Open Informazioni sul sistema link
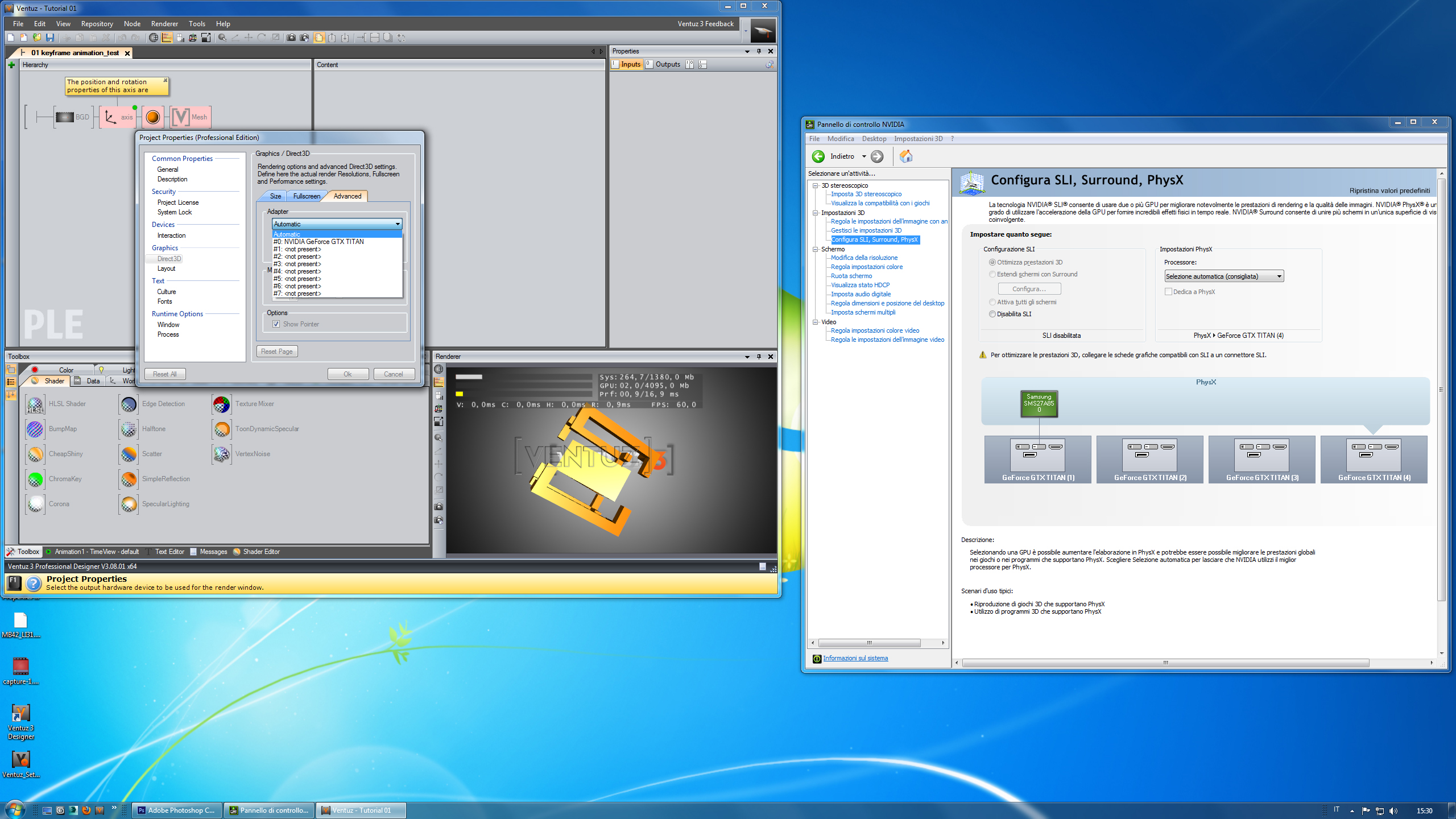 pos(855,658)
